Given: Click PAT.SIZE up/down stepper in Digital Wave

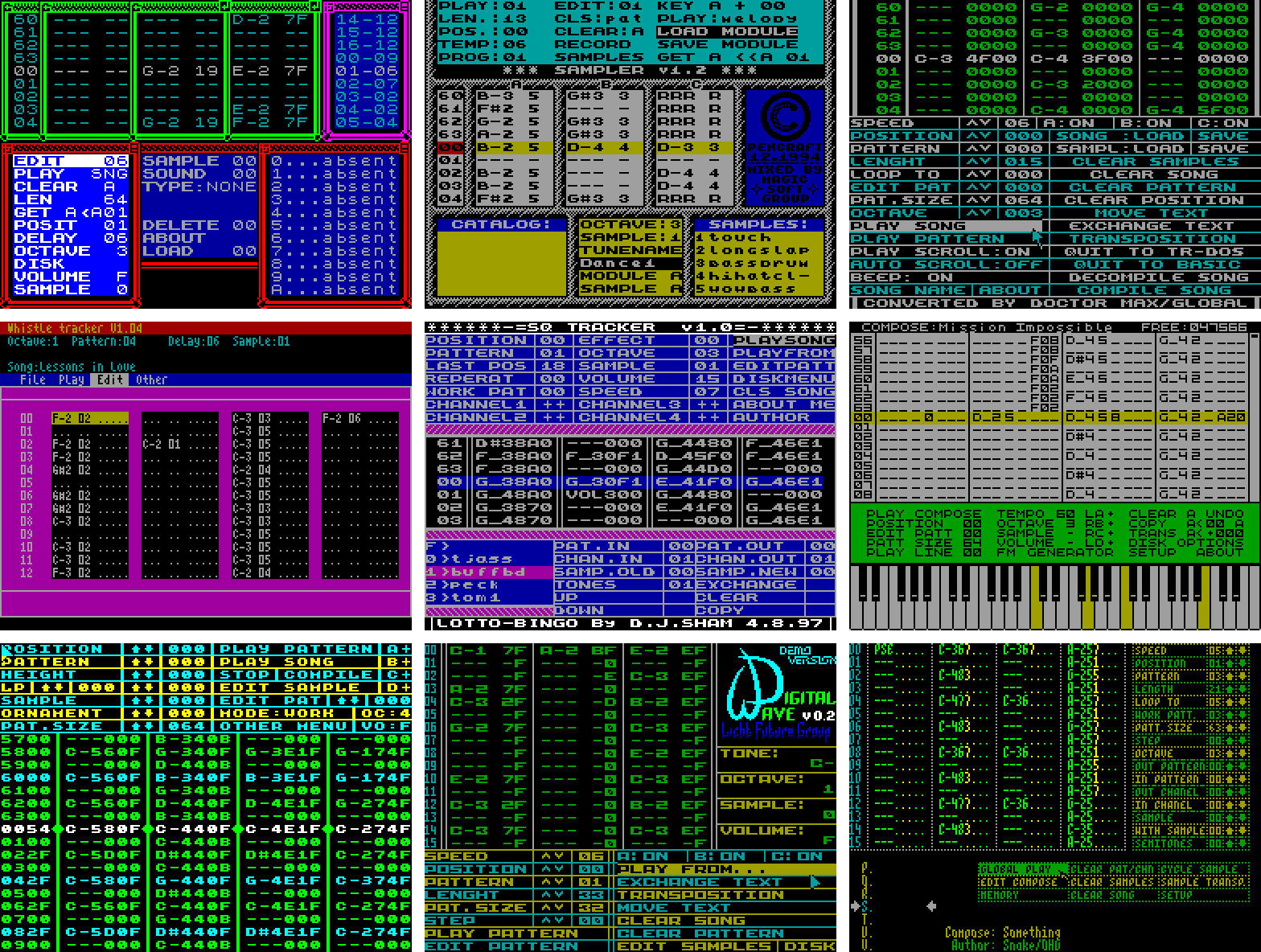Looking at the screenshot, I should [553, 908].
